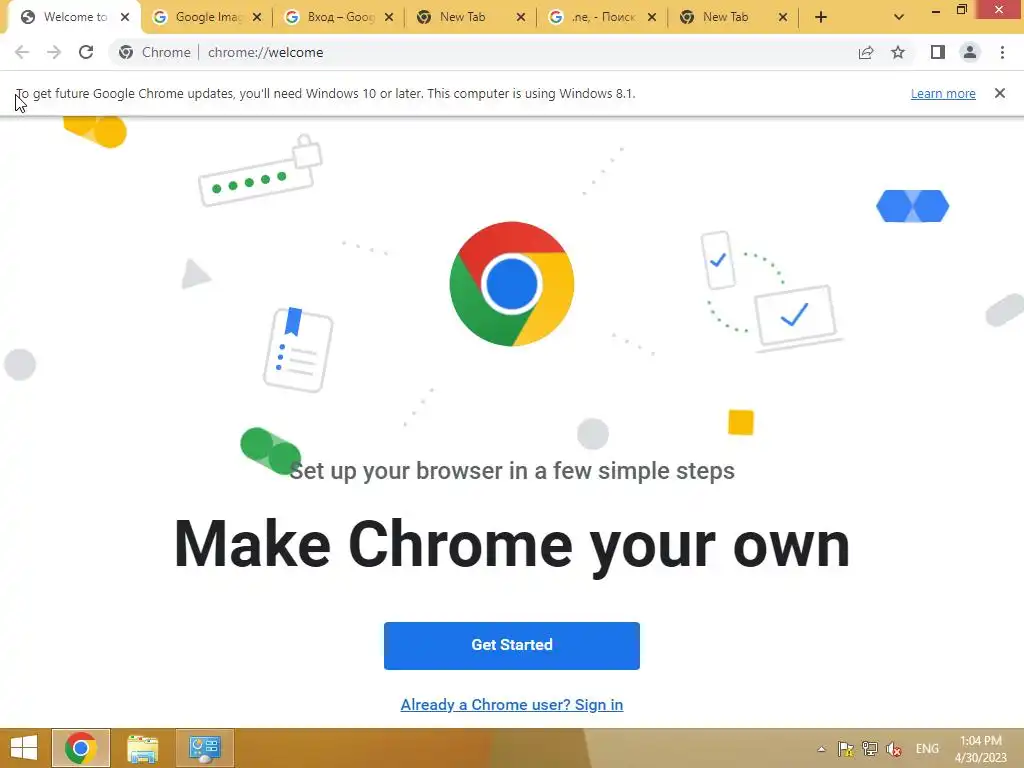Screen dimensions: 1024x768
Task: Switch to the Google Images tab
Action: coord(207,17)
